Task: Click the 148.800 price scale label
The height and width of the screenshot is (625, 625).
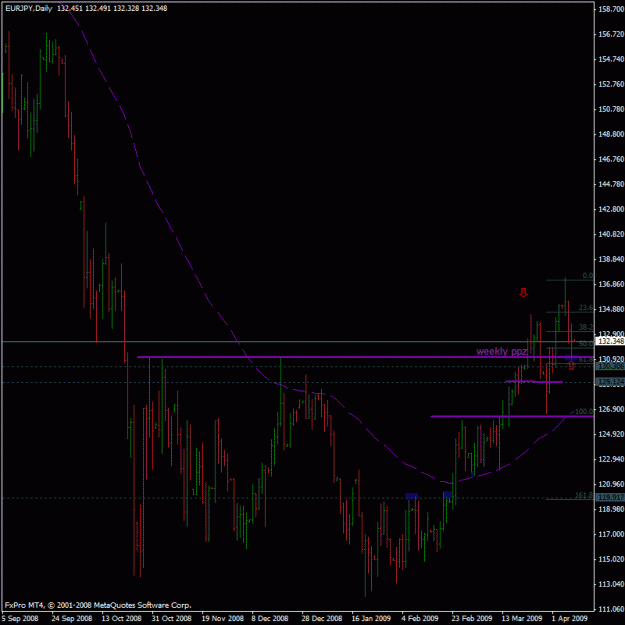Action: [x=611, y=134]
